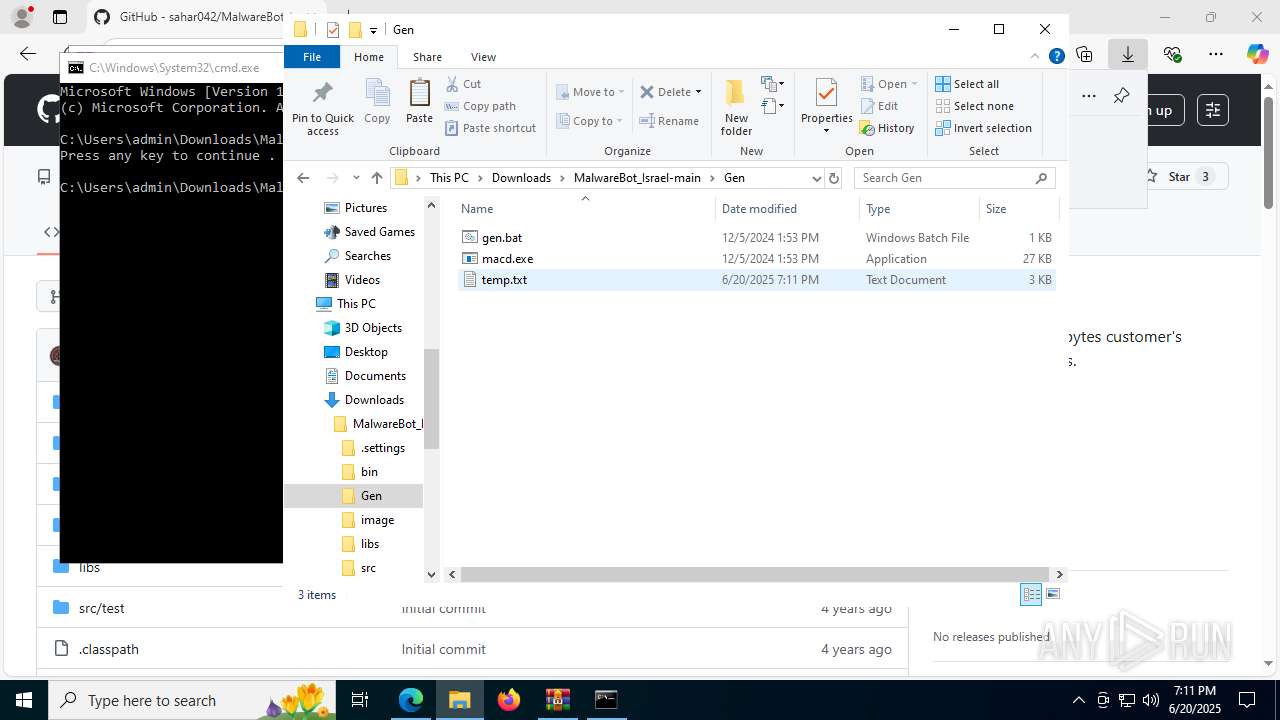1280x720 pixels.
Task: Switch to the View ribbon tab
Action: coord(483,57)
